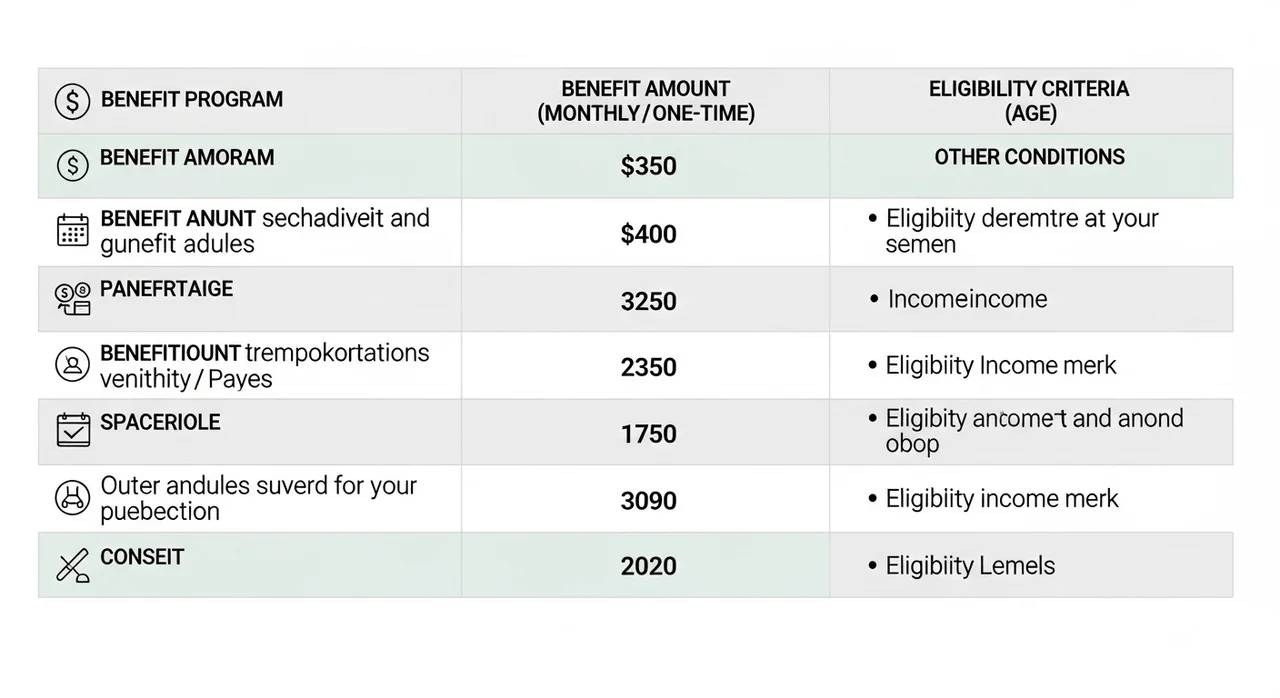Click the coins icon next to PANEFRTAIGE
This screenshot has width=1280, height=698.
72,298
